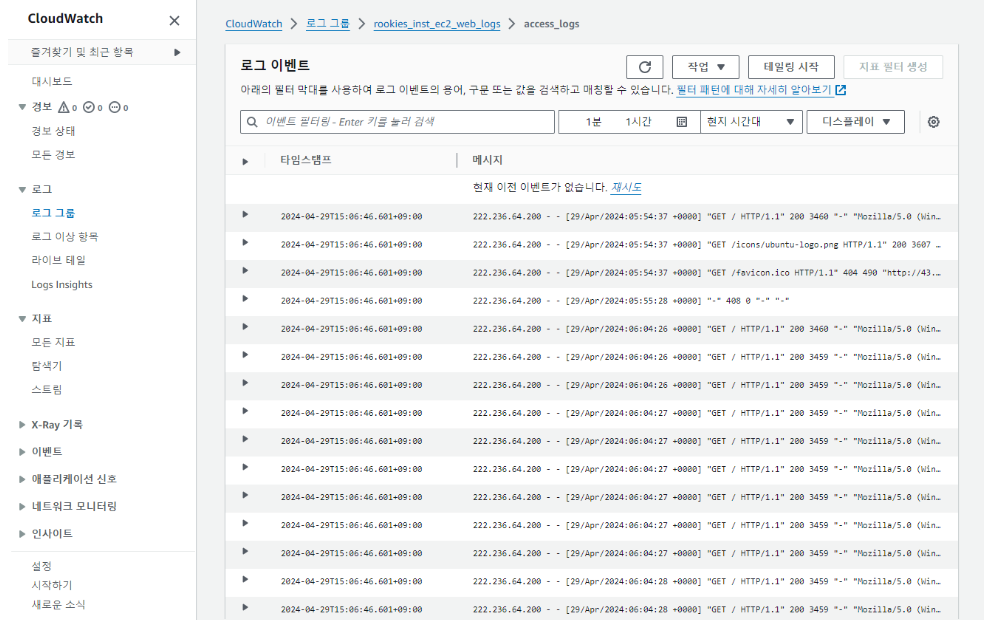Open the 디스플레이 display dropdown
The height and width of the screenshot is (620, 984).
tap(855, 122)
